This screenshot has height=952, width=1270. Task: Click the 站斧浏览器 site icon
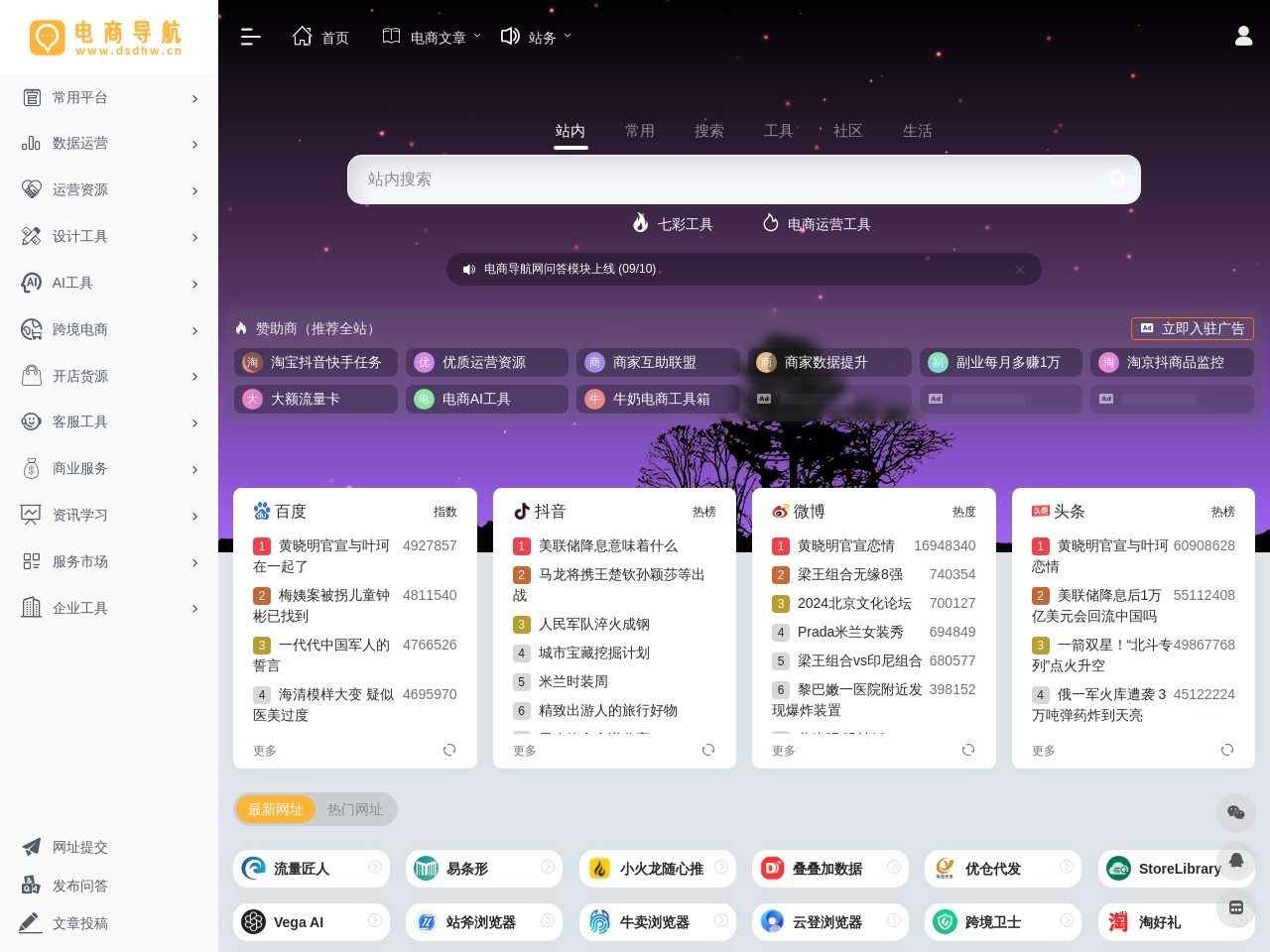[427, 922]
